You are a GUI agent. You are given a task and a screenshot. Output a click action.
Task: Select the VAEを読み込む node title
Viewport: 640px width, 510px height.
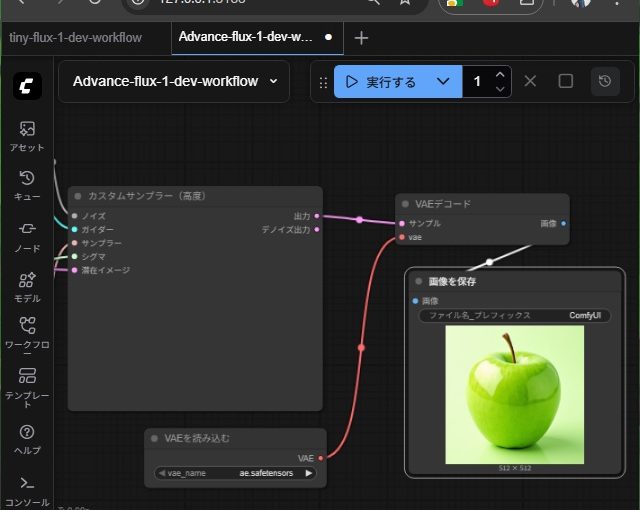197,438
